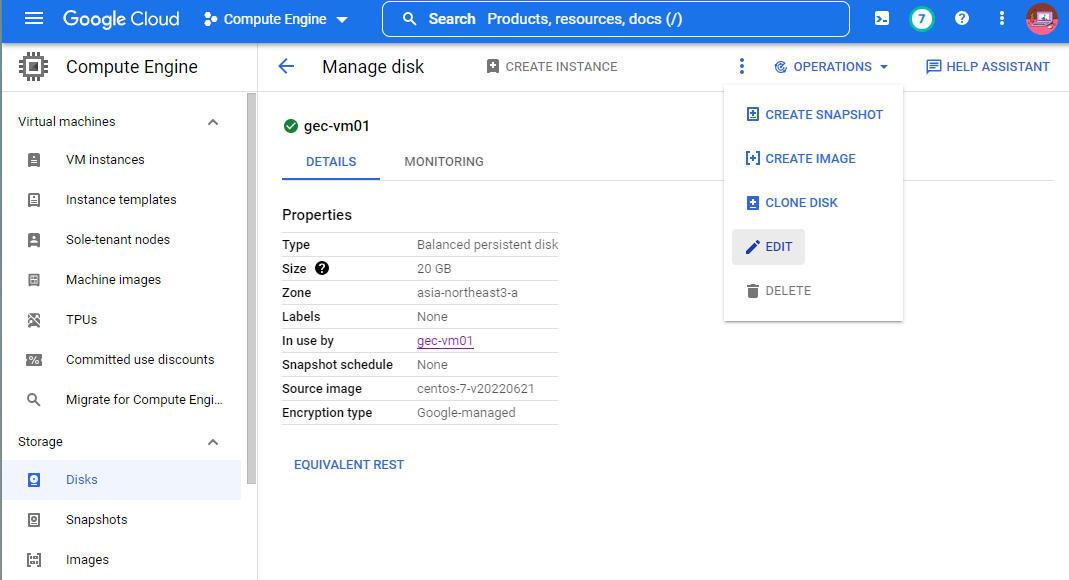Open VM instances page

tap(105, 159)
